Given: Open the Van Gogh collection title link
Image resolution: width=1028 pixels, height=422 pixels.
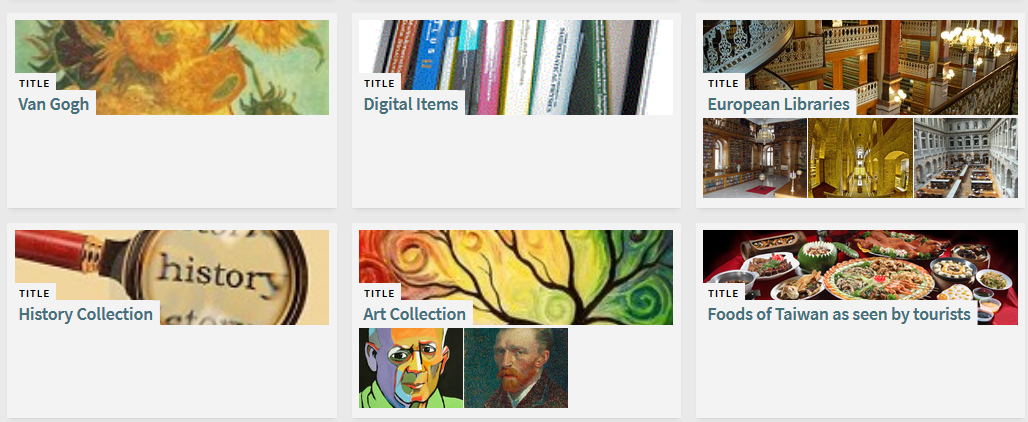Looking at the screenshot, I should coord(54,104).
